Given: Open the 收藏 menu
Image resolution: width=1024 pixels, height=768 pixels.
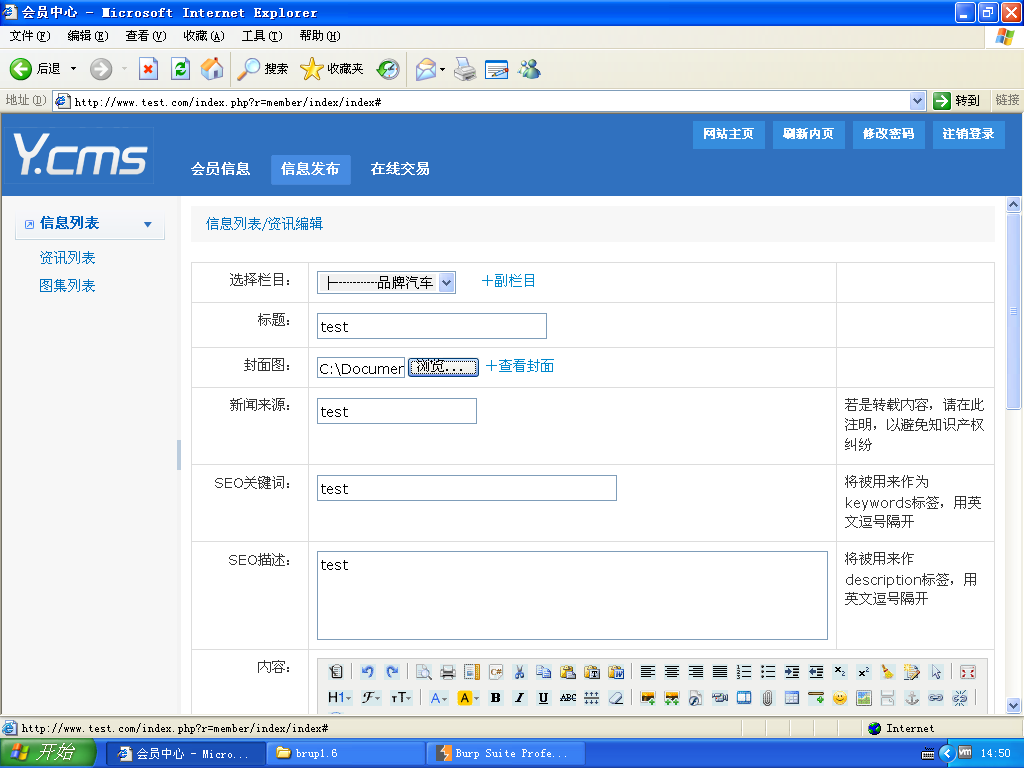Looking at the screenshot, I should tap(204, 35).
